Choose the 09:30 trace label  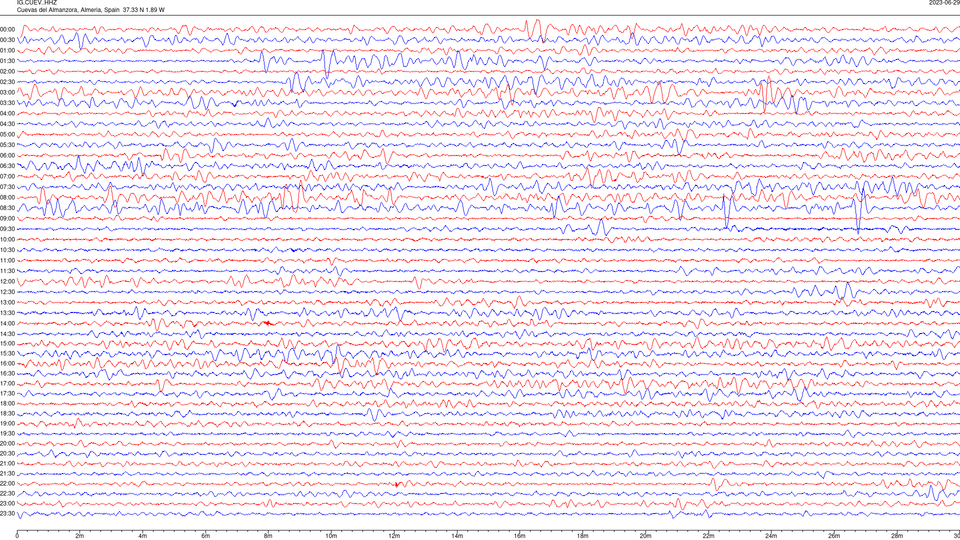(7, 229)
